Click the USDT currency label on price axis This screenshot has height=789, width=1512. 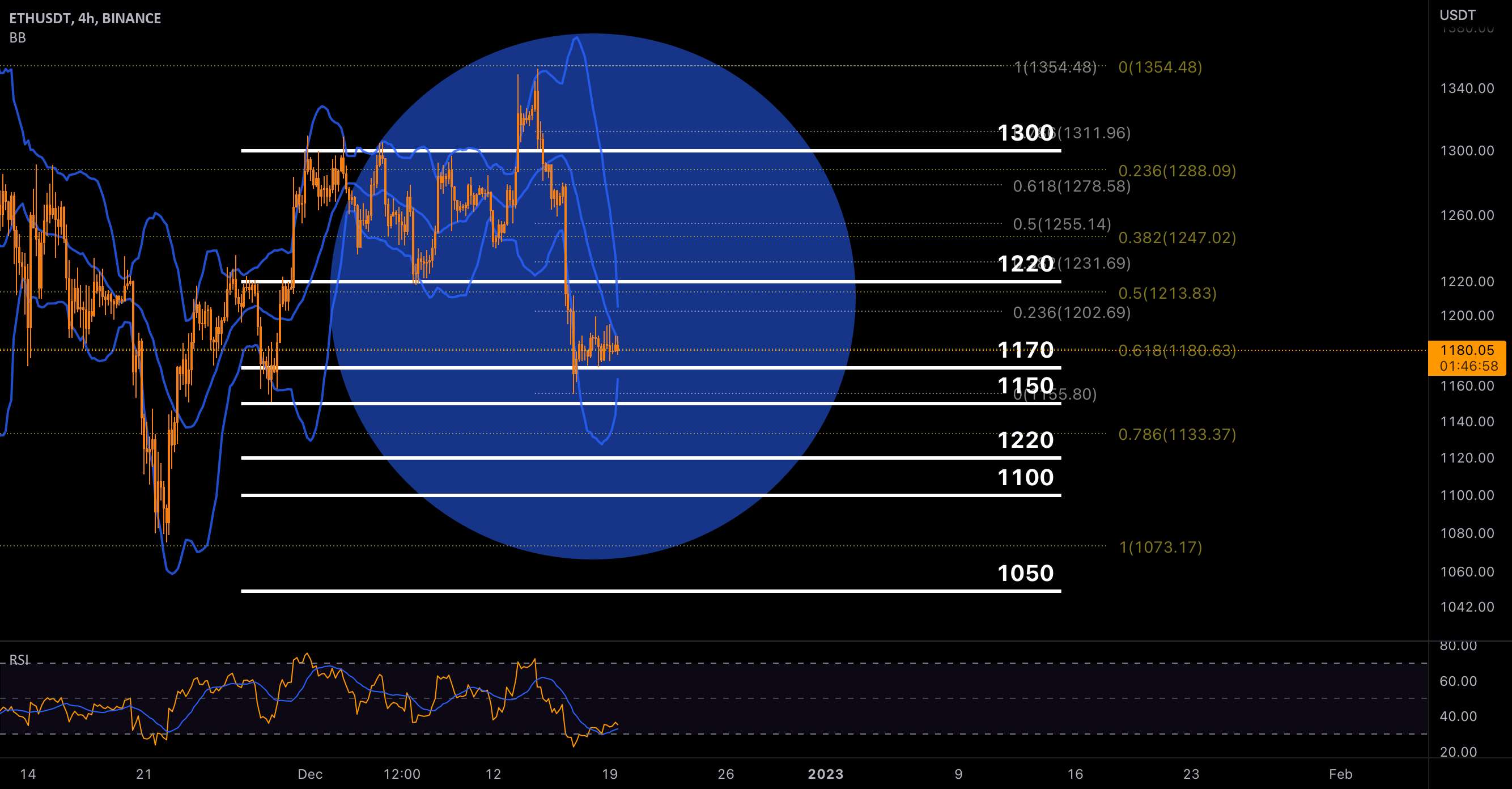pos(1458,15)
